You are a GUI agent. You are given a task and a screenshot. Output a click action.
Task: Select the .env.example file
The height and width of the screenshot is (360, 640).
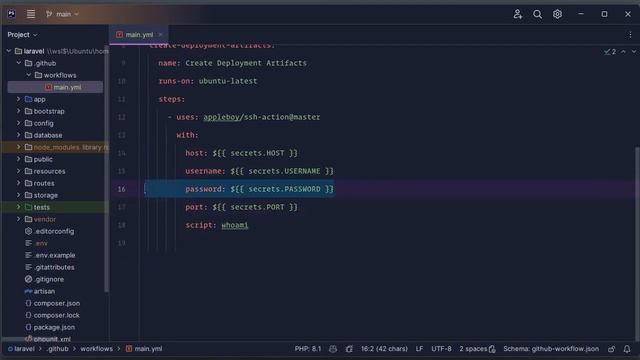click(50, 255)
